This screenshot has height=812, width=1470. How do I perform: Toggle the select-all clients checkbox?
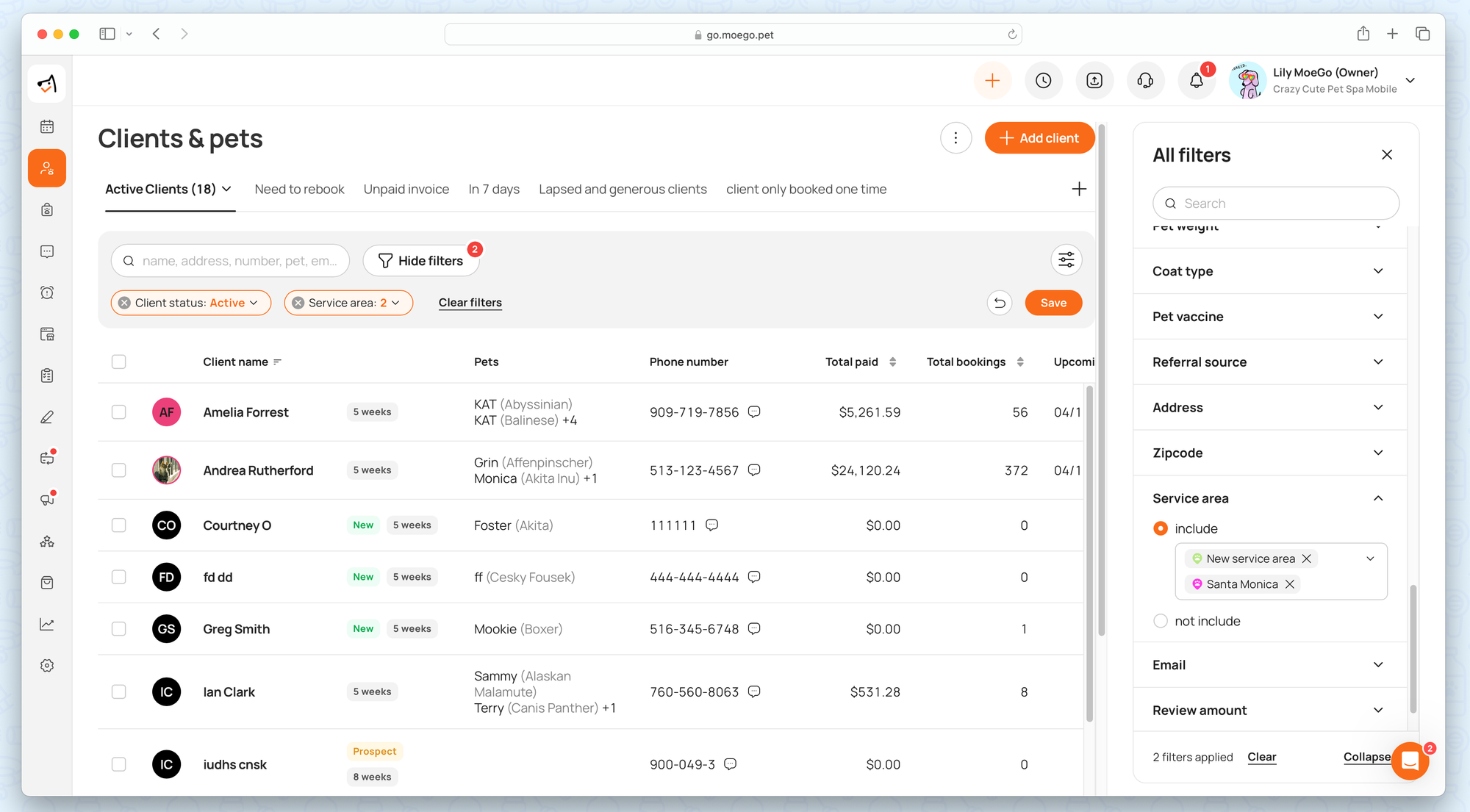tap(119, 362)
